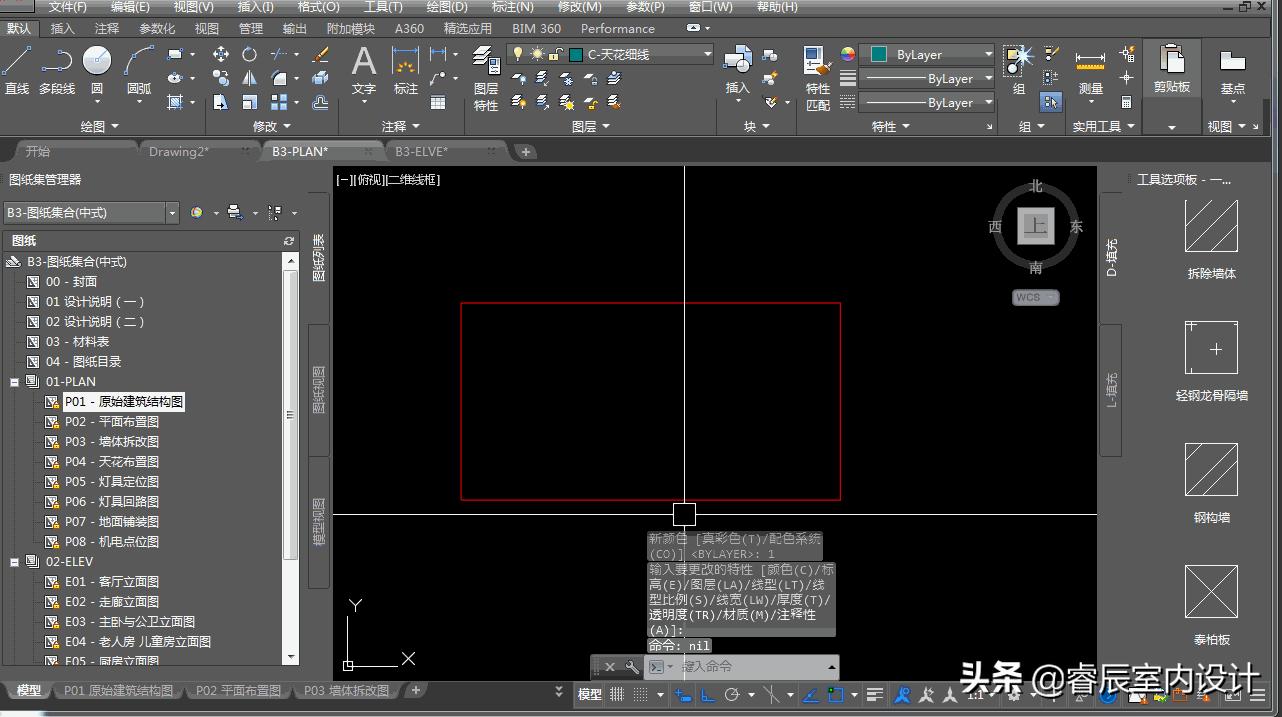Viewport: 1282px width, 717px height.
Task: Collapse the 01-PLAN tree node
Action: [x=15, y=382]
